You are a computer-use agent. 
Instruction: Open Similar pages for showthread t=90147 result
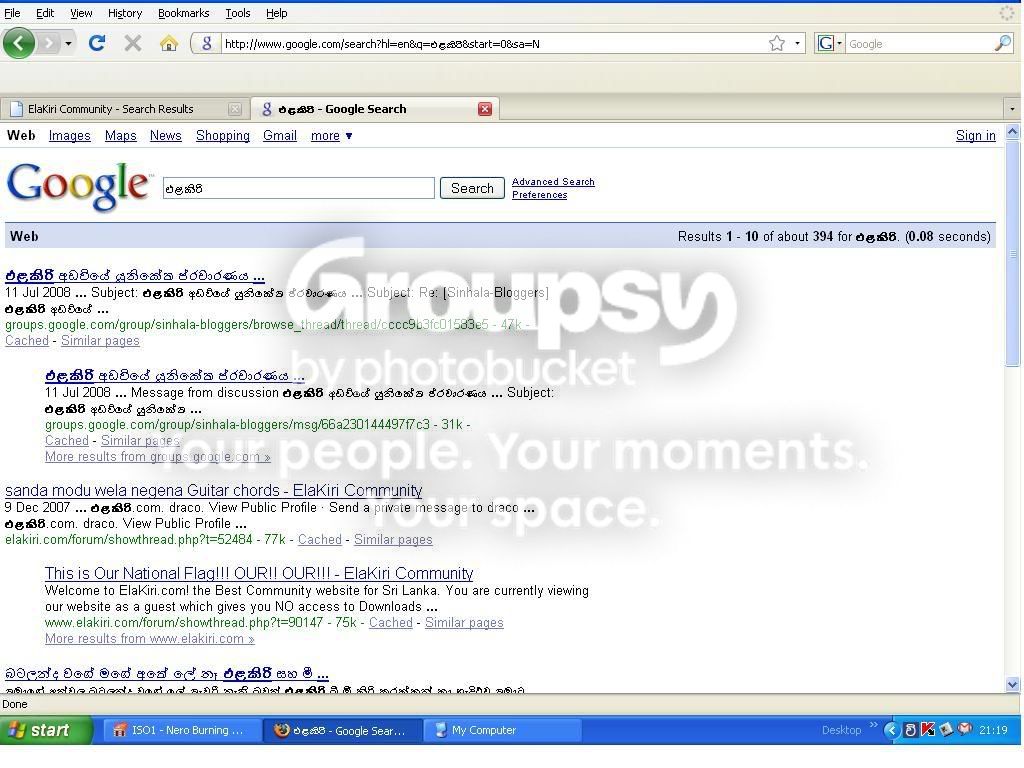[x=464, y=622]
